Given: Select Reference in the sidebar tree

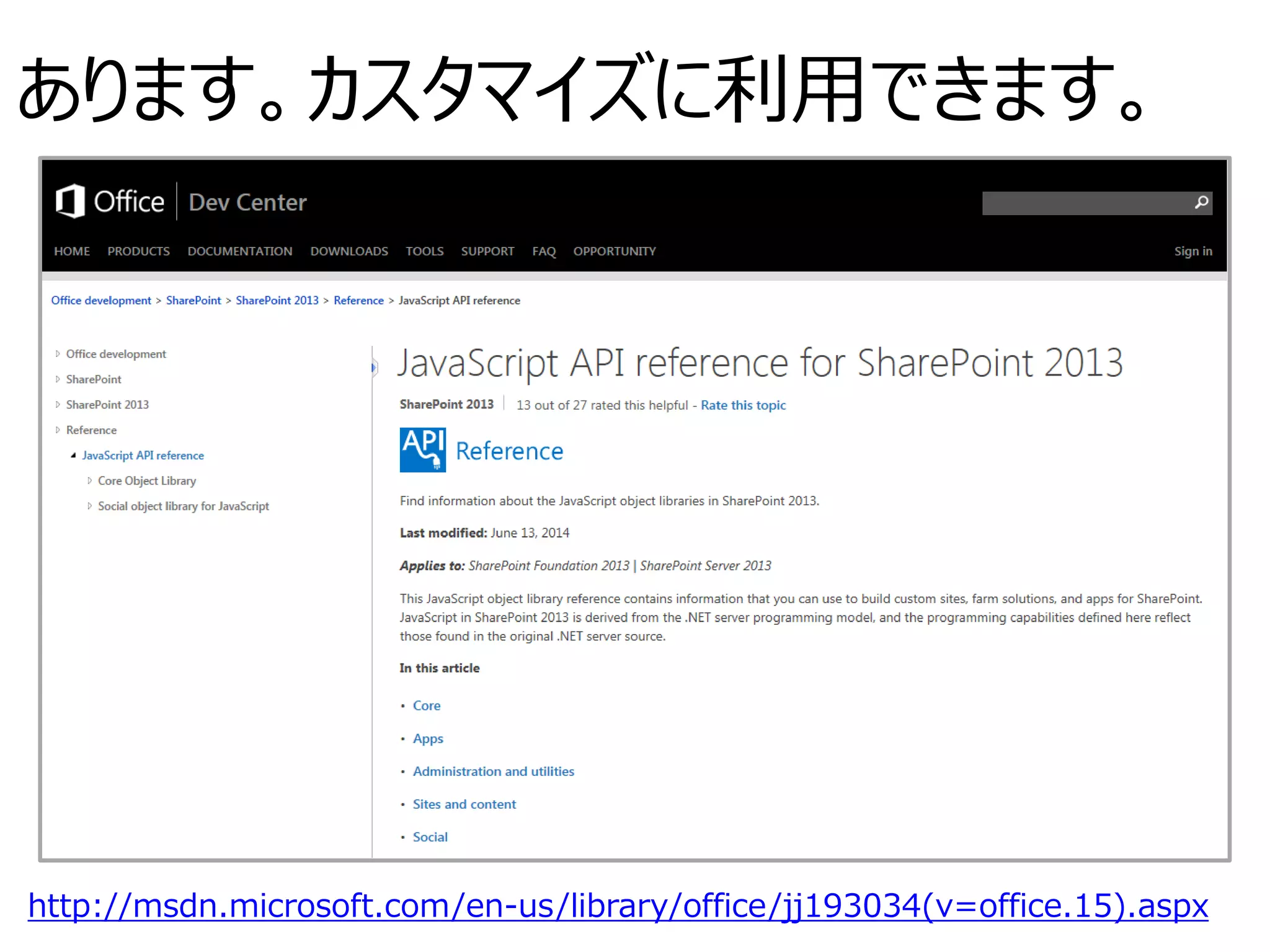Looking at the screenshot, I should click(x=91, y=430).
